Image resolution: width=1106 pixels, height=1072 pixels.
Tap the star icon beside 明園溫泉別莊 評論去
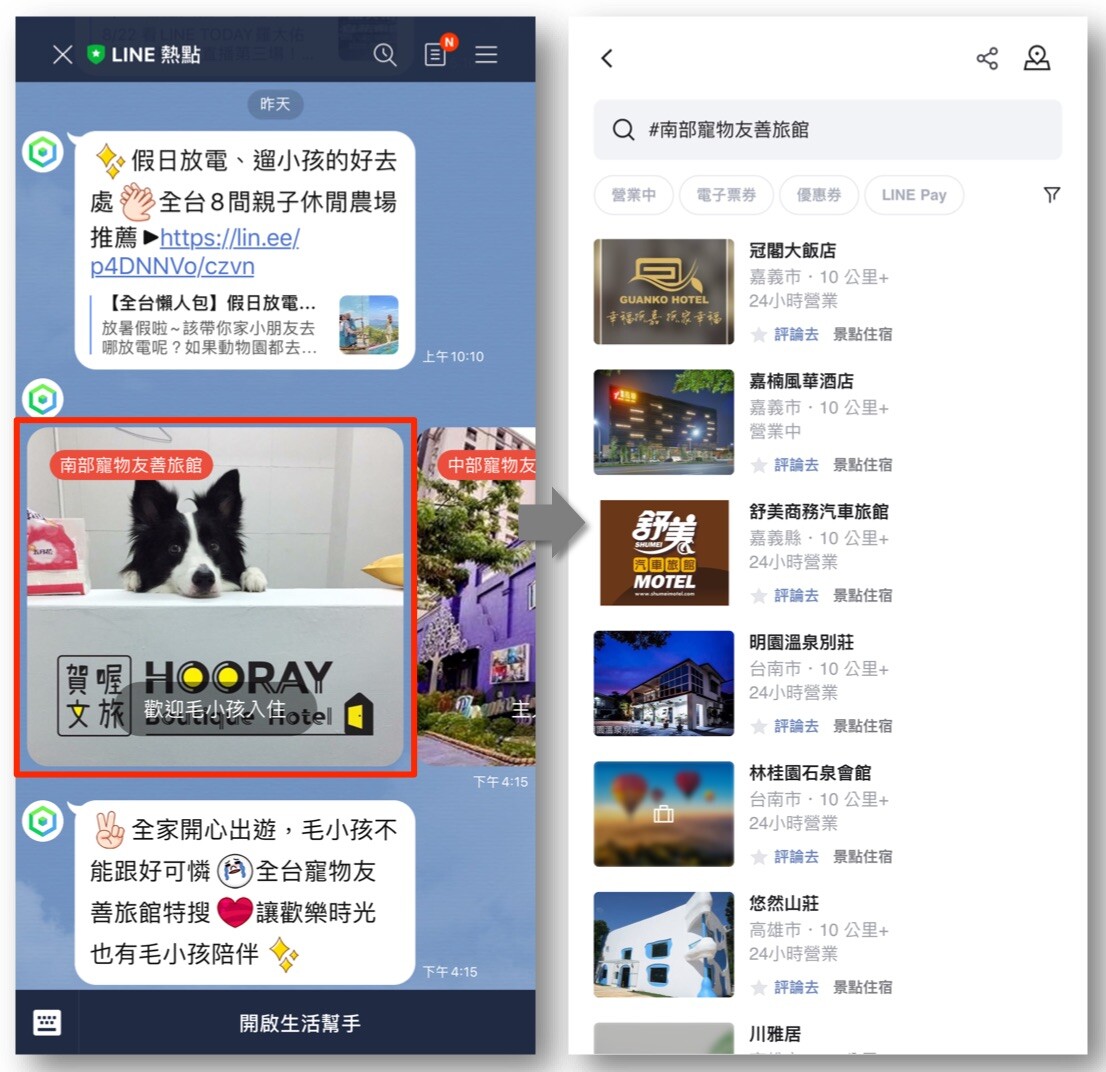tap(758, 726)
